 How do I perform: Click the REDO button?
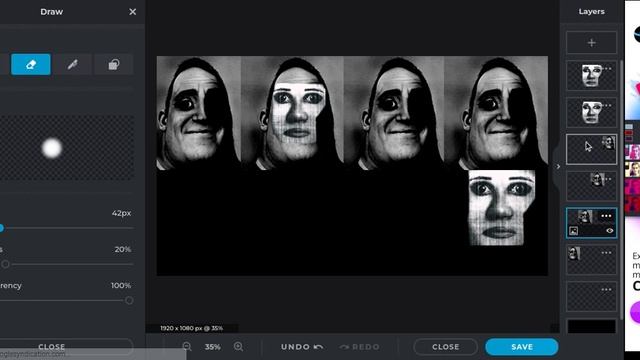click(359, 347)
